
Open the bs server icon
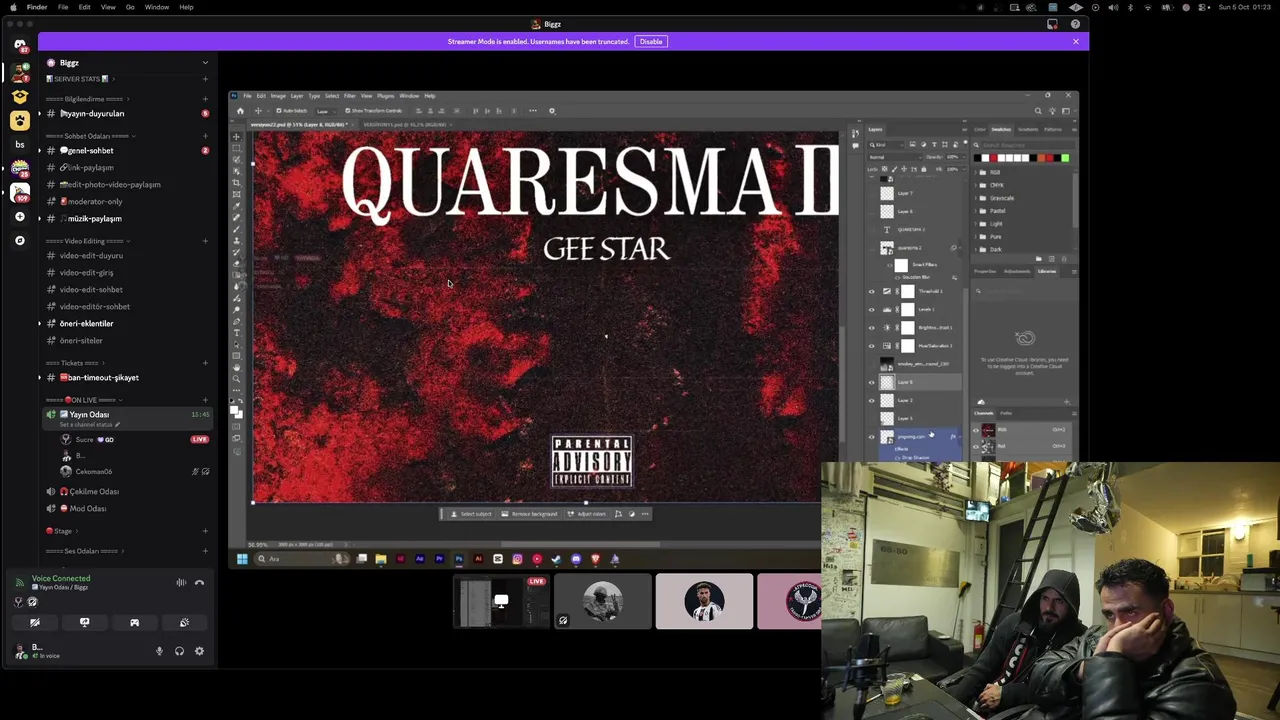pos(19,144)
